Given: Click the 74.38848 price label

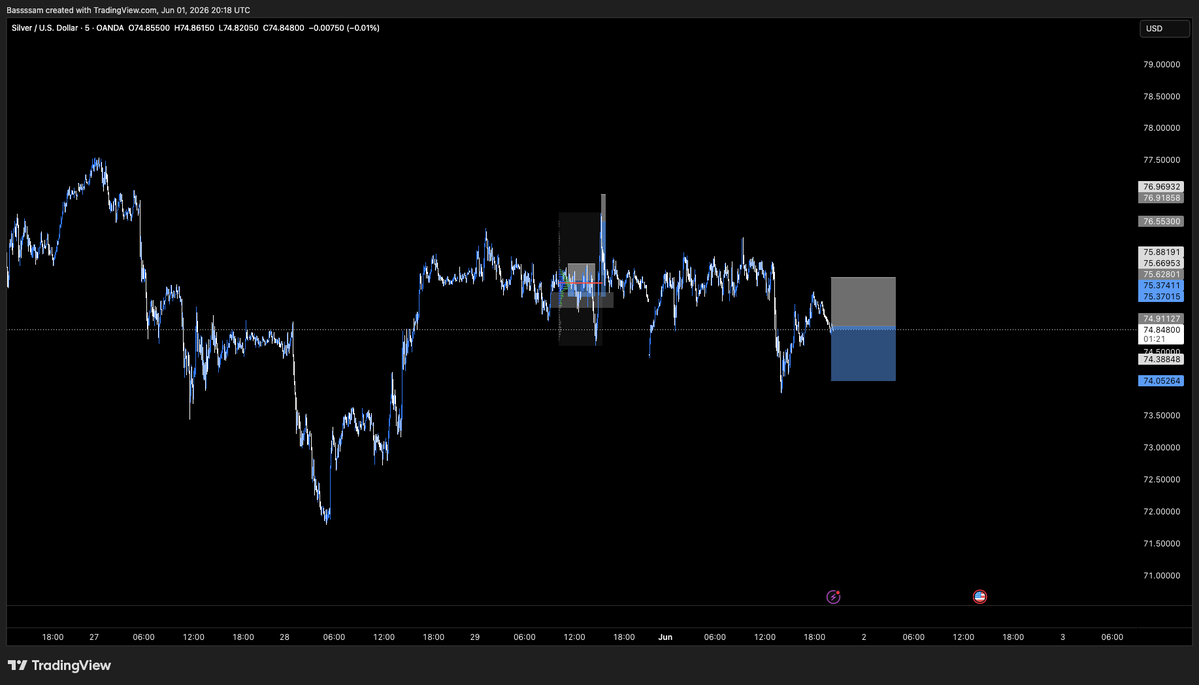Looking at the screenshot, I should click(1161, 359).
